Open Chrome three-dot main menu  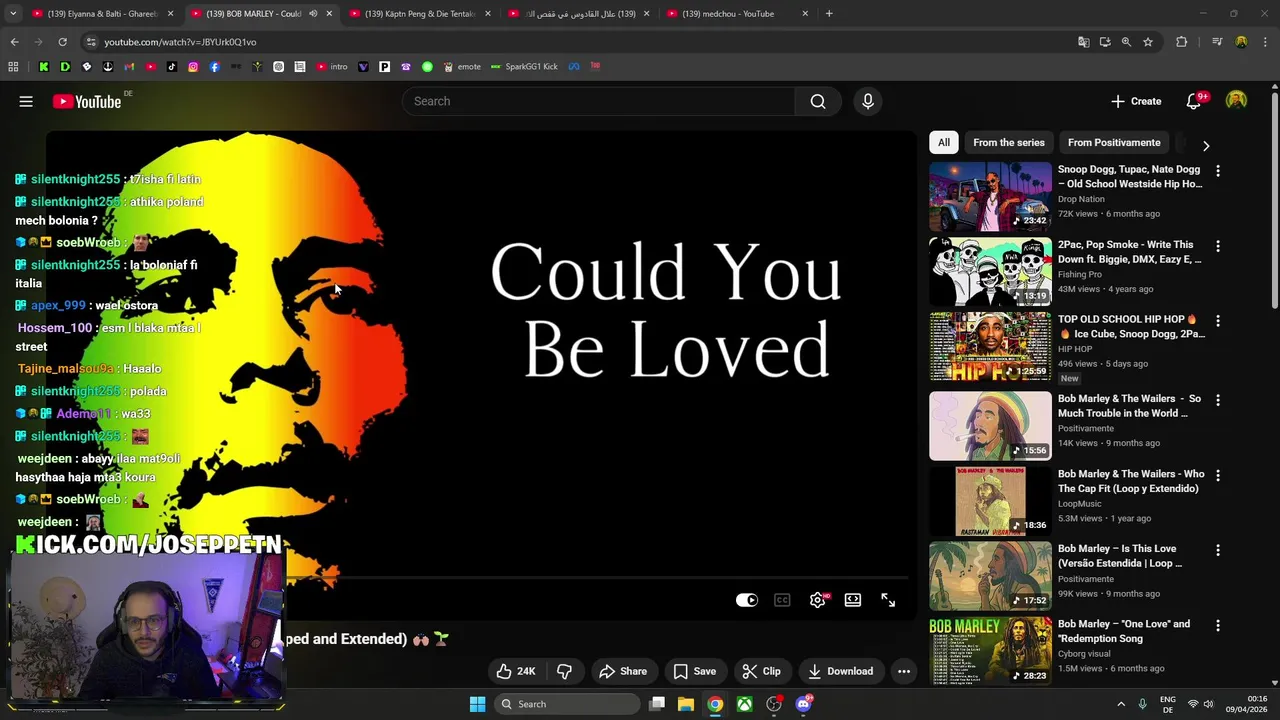[x=1265, y=42]
